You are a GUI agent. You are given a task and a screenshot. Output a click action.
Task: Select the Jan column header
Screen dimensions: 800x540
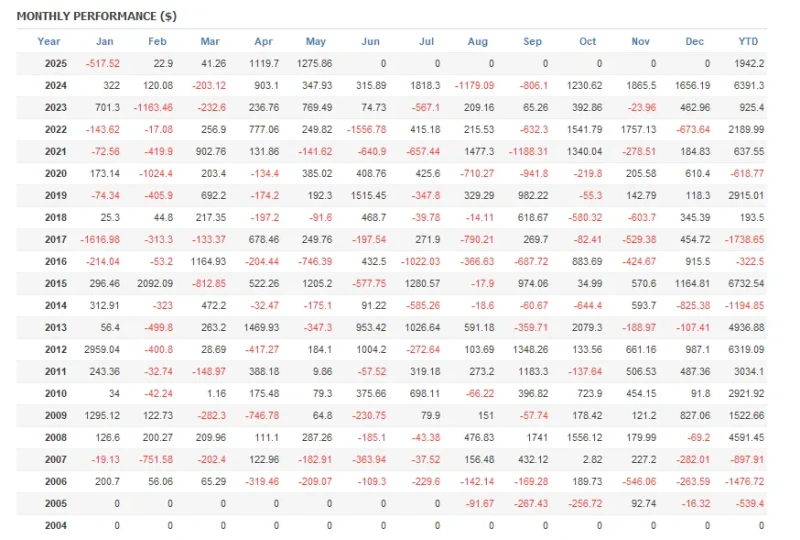[x=105, y=41]
